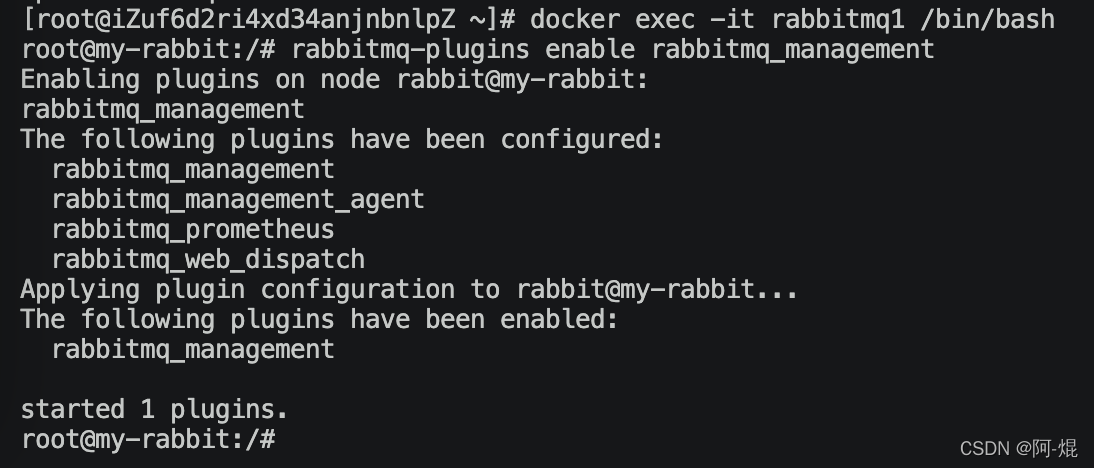The width and height of the screenshot is (1094, 468).
Task: Select the rabbitmq_prometheus entry
Action: pos(193,229)
